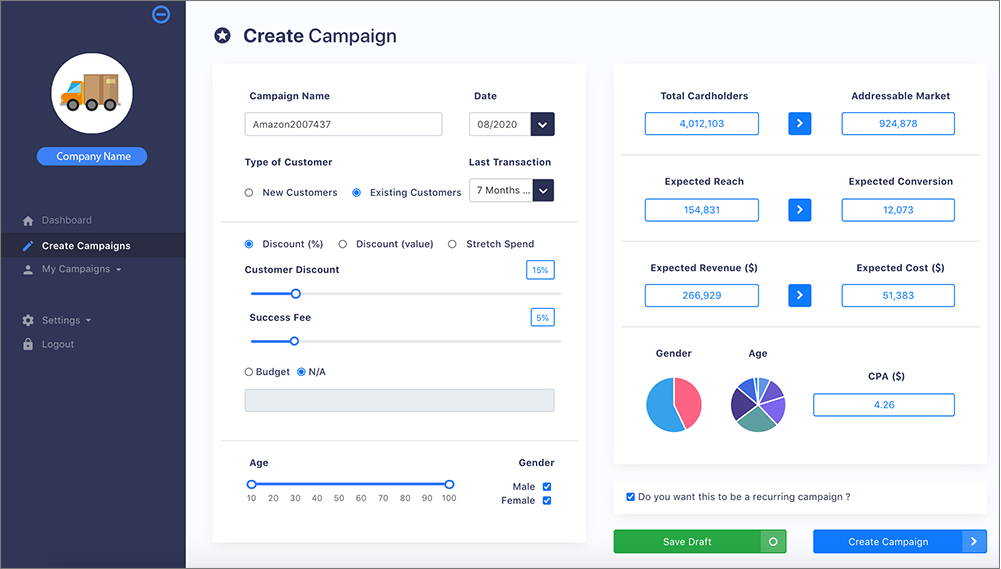The height and width of the screenshot is (569, 1001).
Task: Click arrow between Total Cardholders and Addressable Market
Action: 799,123
